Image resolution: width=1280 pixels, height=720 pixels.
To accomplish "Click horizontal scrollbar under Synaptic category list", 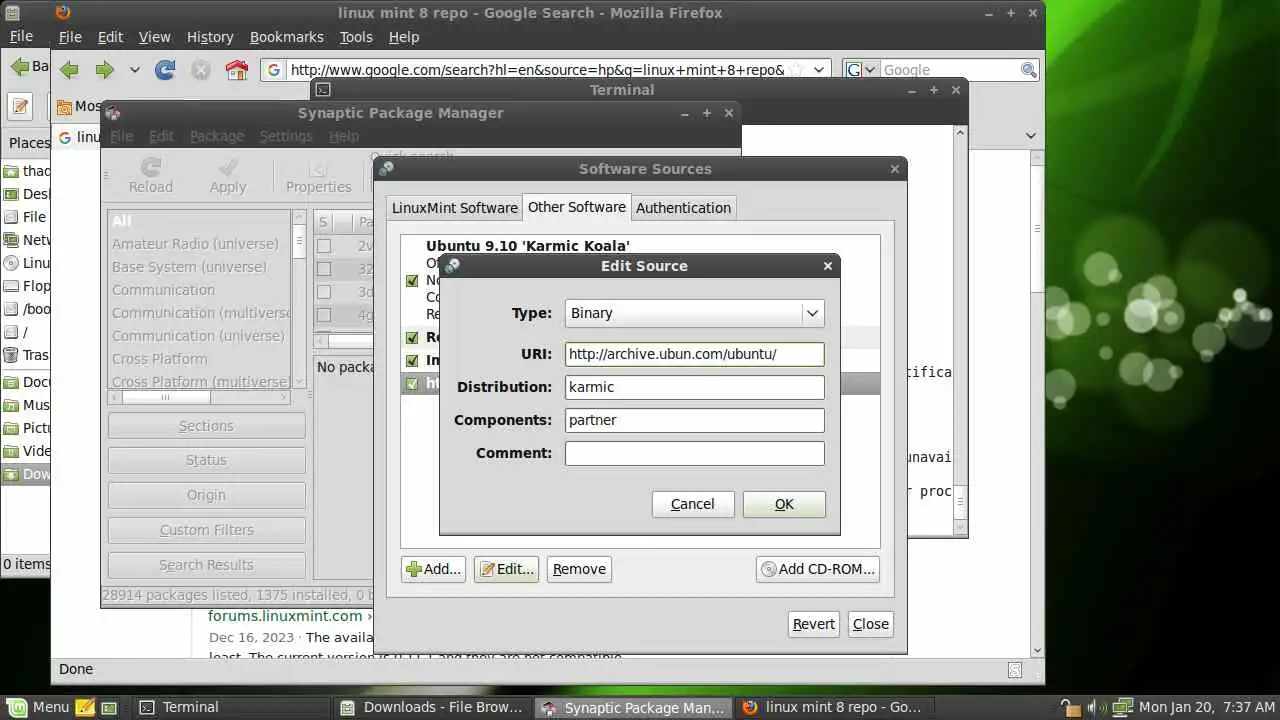I will coord(199,397).
